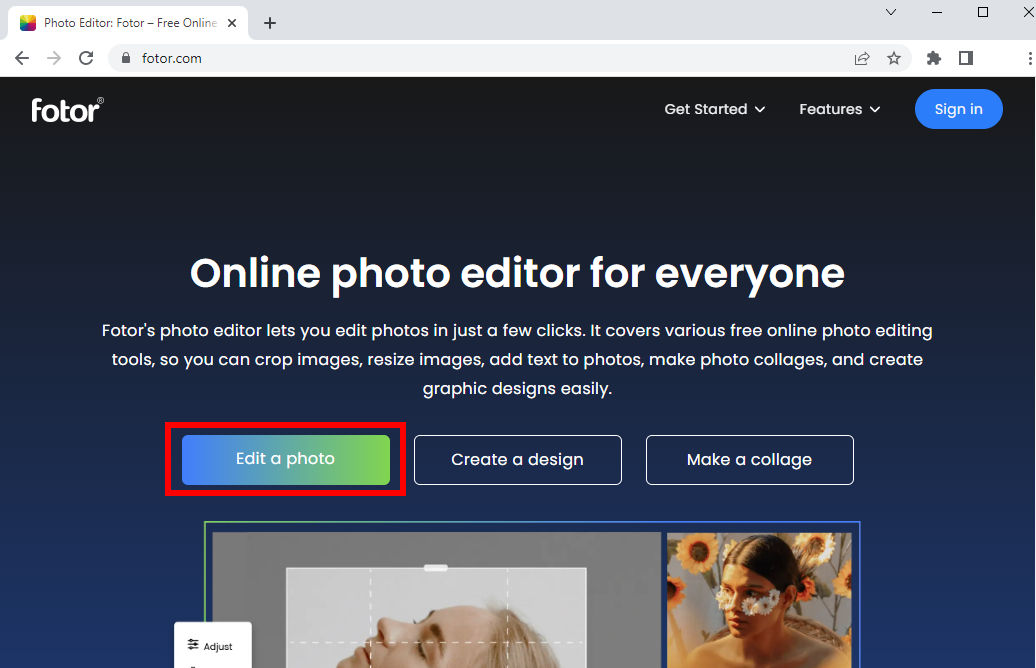Click the Make a collage button
This screenshot has height=668, width=1036.
pyautogui.click(x=749, y=460)
